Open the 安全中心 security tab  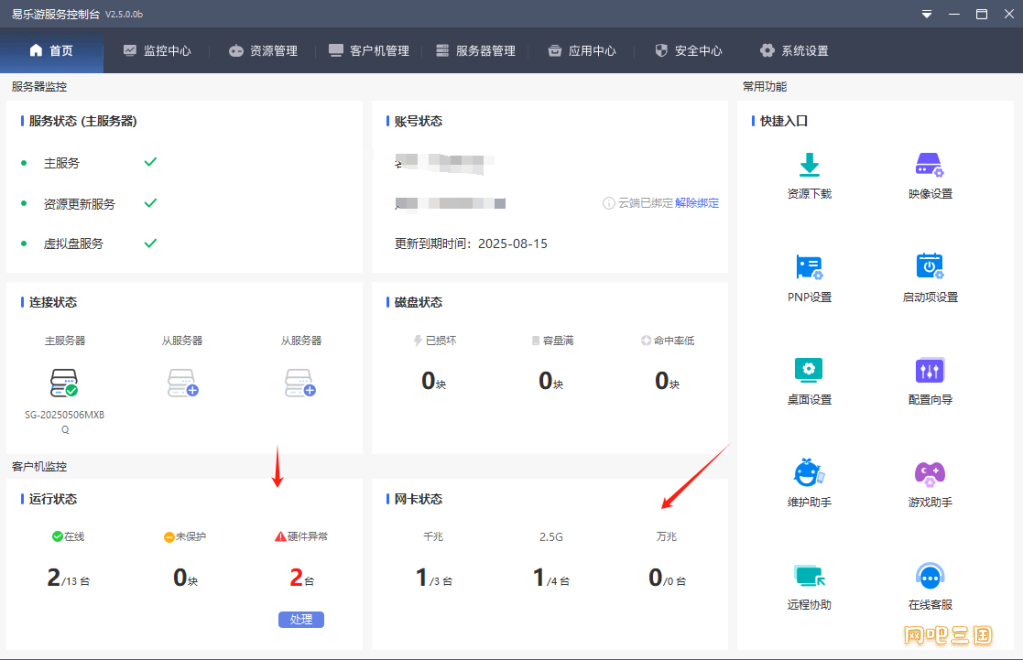coord(688,51)
